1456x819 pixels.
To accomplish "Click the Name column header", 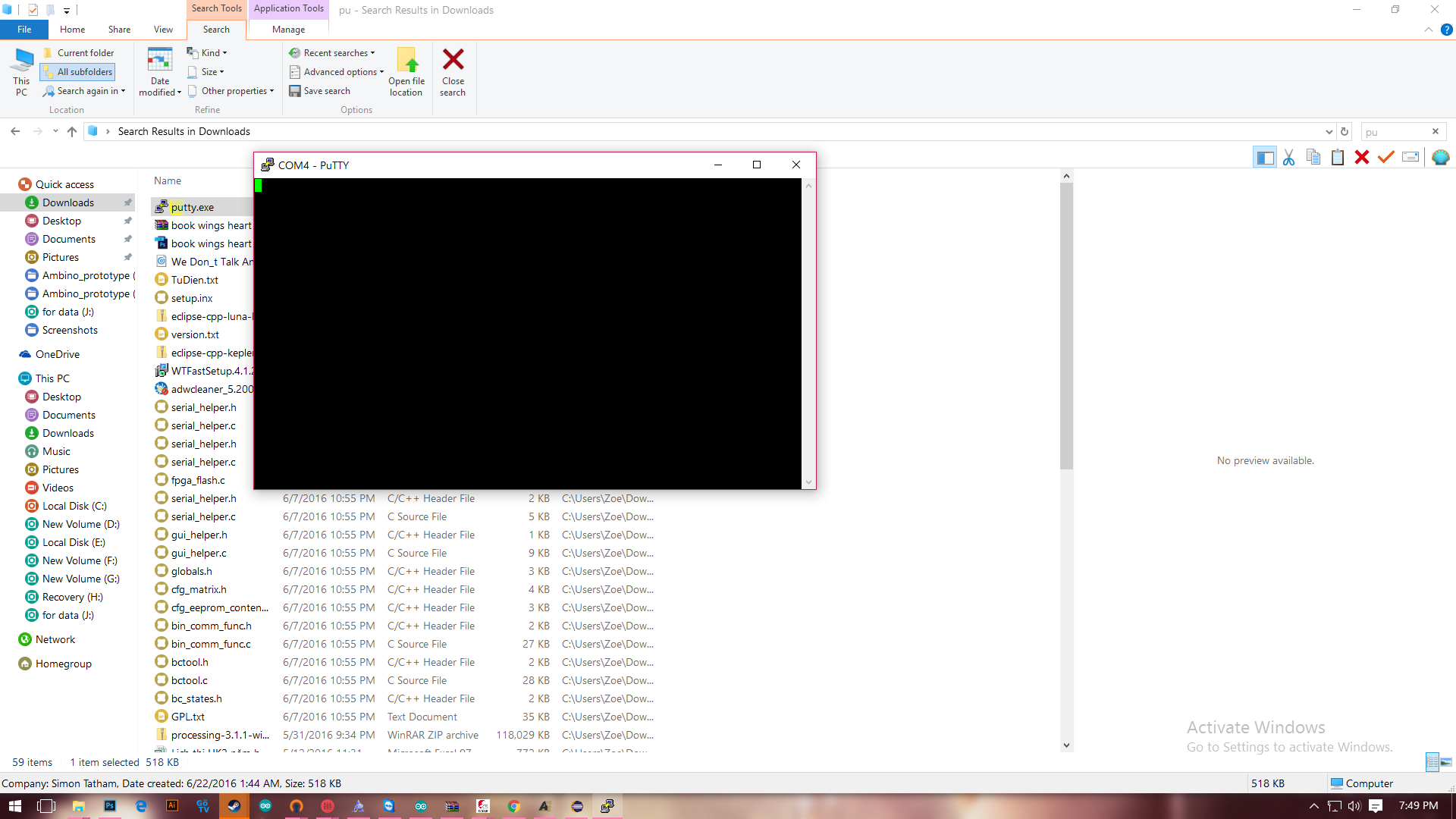I will pos(168,181).
